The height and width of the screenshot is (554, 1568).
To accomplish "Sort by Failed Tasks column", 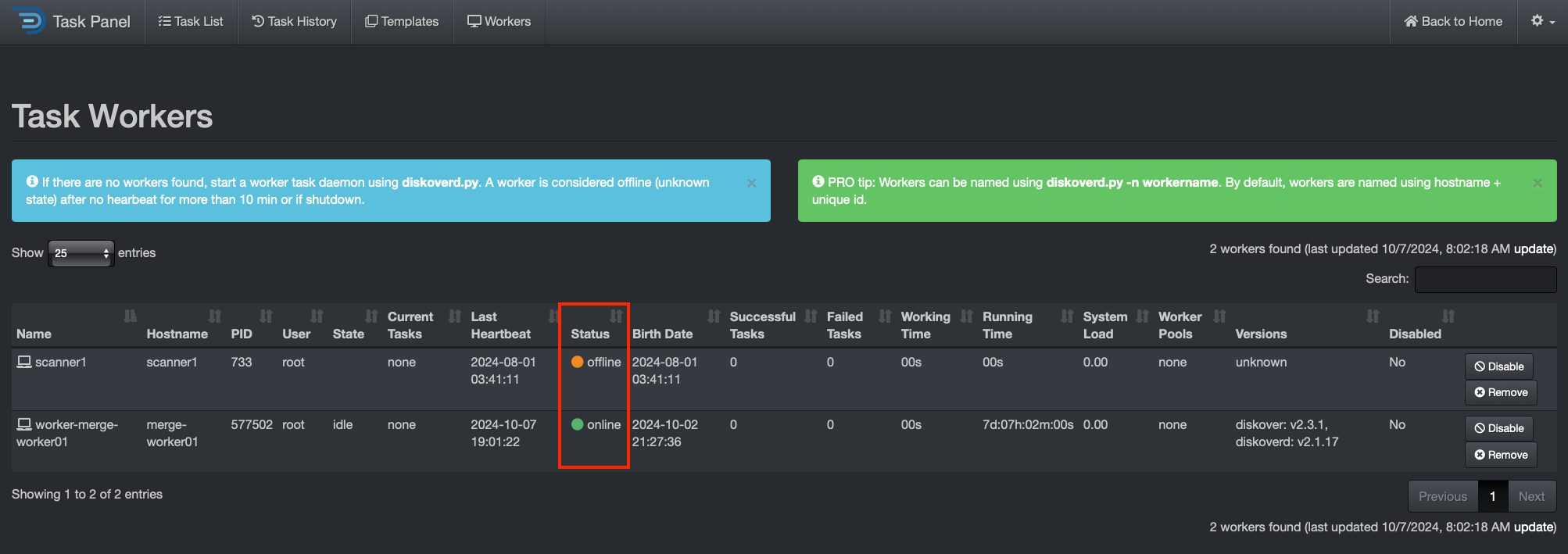I will (859, 325).
